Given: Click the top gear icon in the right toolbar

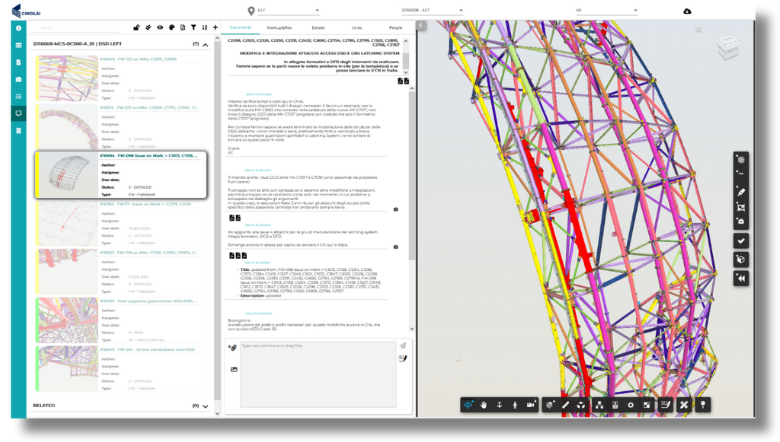Looking at the screenshot, I should [x=741, y=160].
